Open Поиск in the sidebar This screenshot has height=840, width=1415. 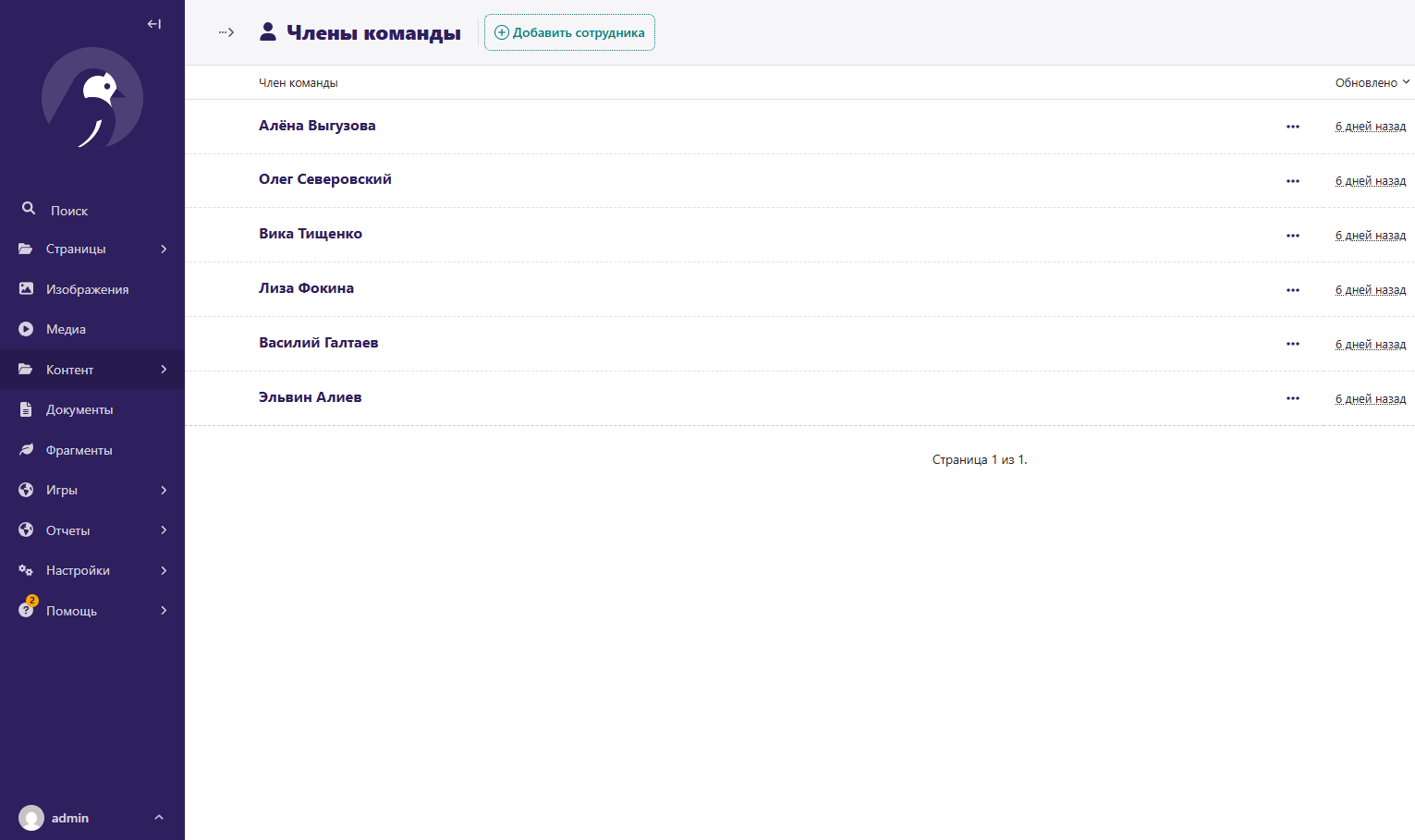point(92,211)
